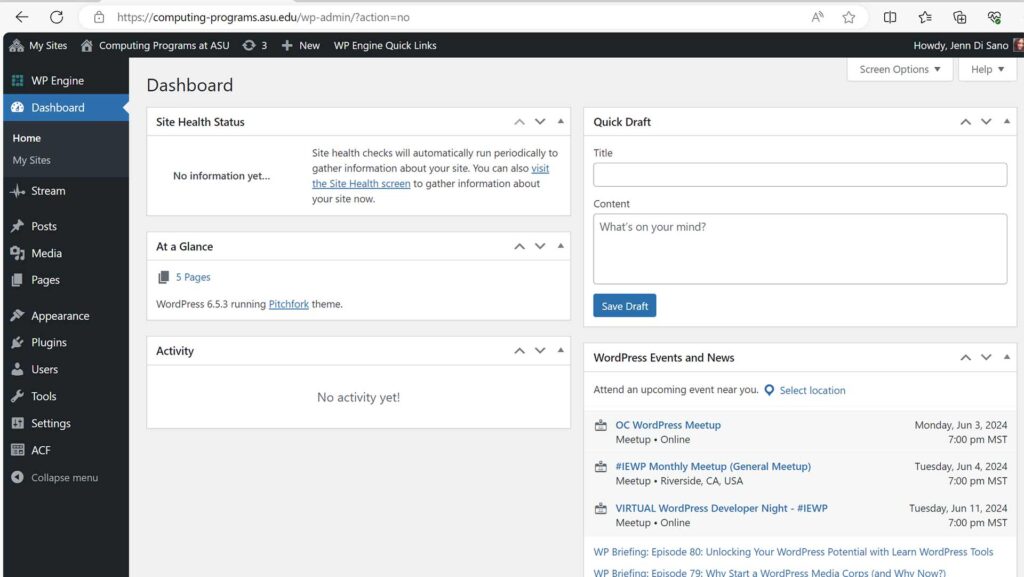1024x577 pixels.
Task: Move Site Health Status panel down
Action: click(540, 121)
